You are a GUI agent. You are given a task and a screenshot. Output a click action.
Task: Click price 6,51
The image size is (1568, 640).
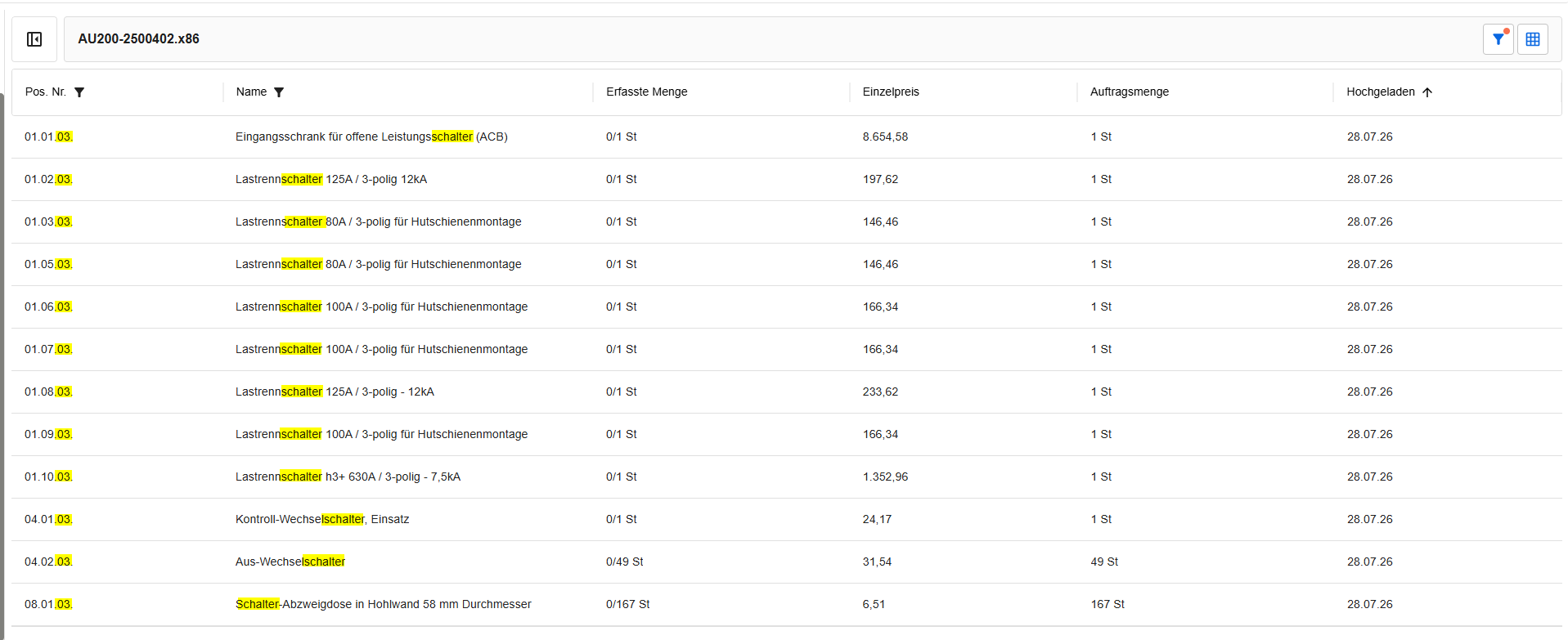click(874, 604)
